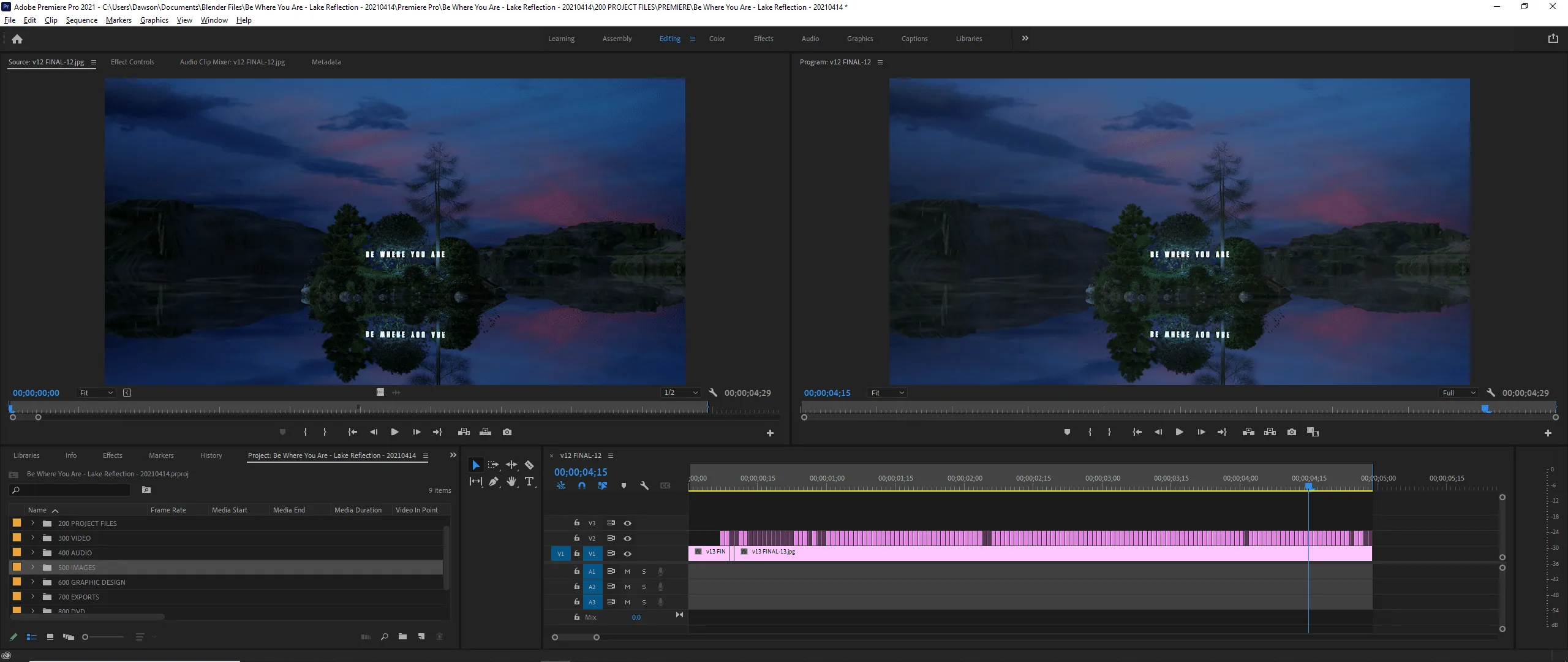The image size is (1568, 662).
Task: Open Program monitor settings wrench
Action: (1491, 393)
